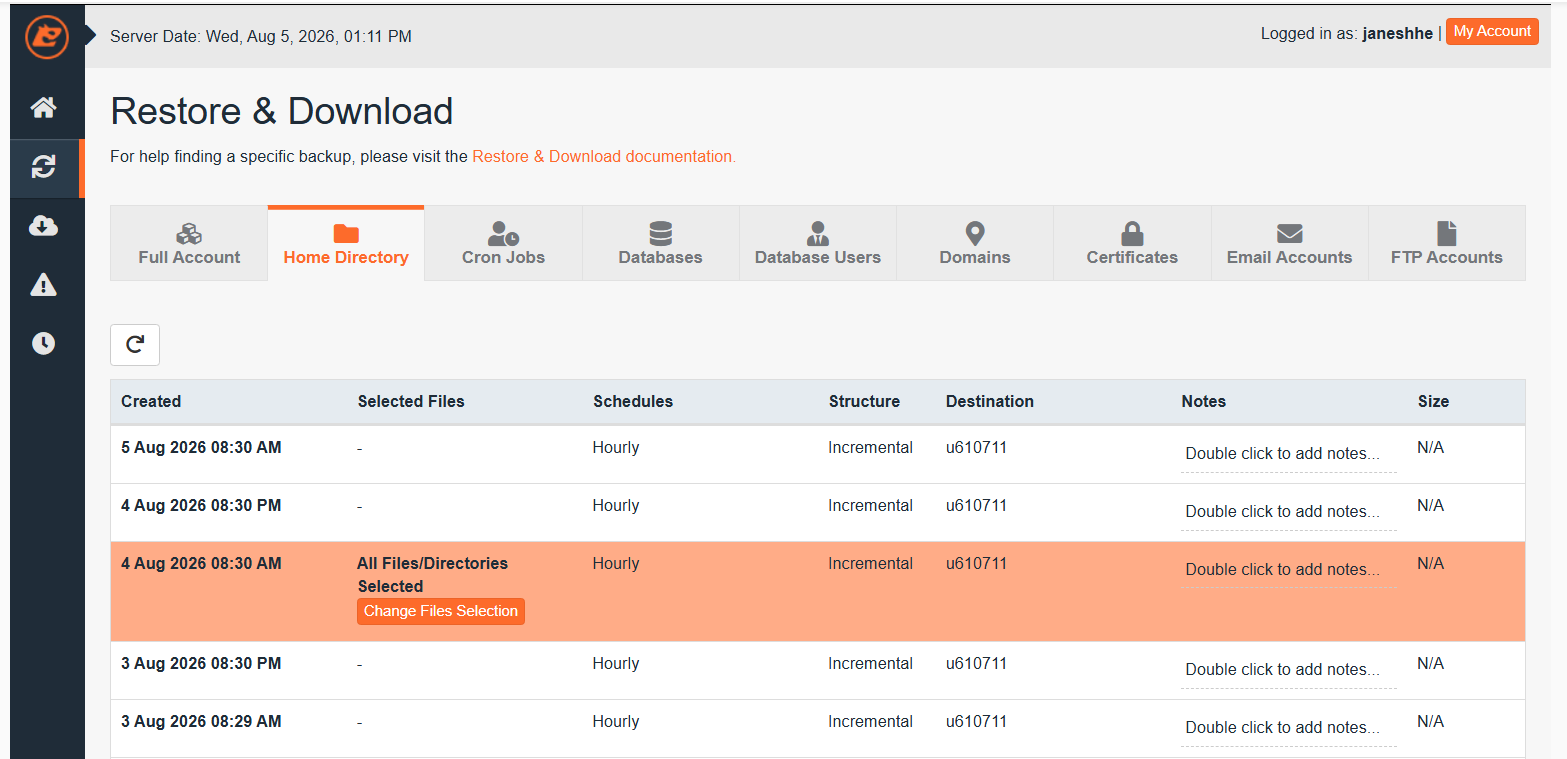The width and height of the screenshot is (1567, 759).
Task: Go to the Home dashboard icon
Action: pos(44,107)
